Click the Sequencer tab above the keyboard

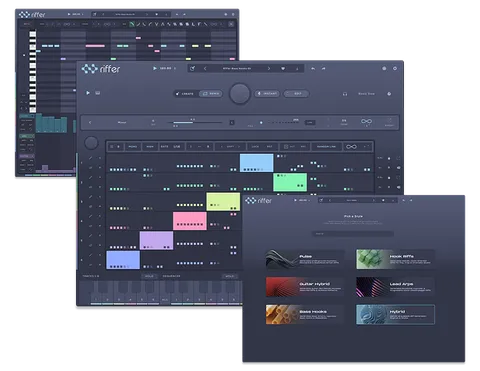(171, 276)
